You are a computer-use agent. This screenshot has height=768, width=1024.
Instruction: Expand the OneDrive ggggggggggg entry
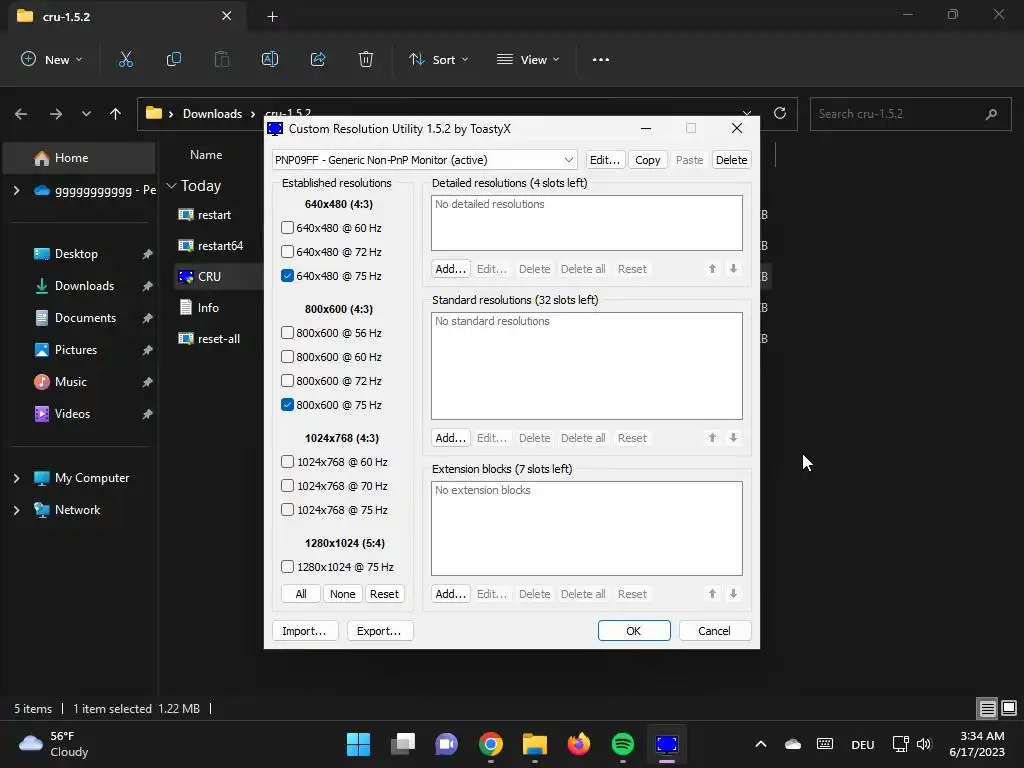point(16,190)
